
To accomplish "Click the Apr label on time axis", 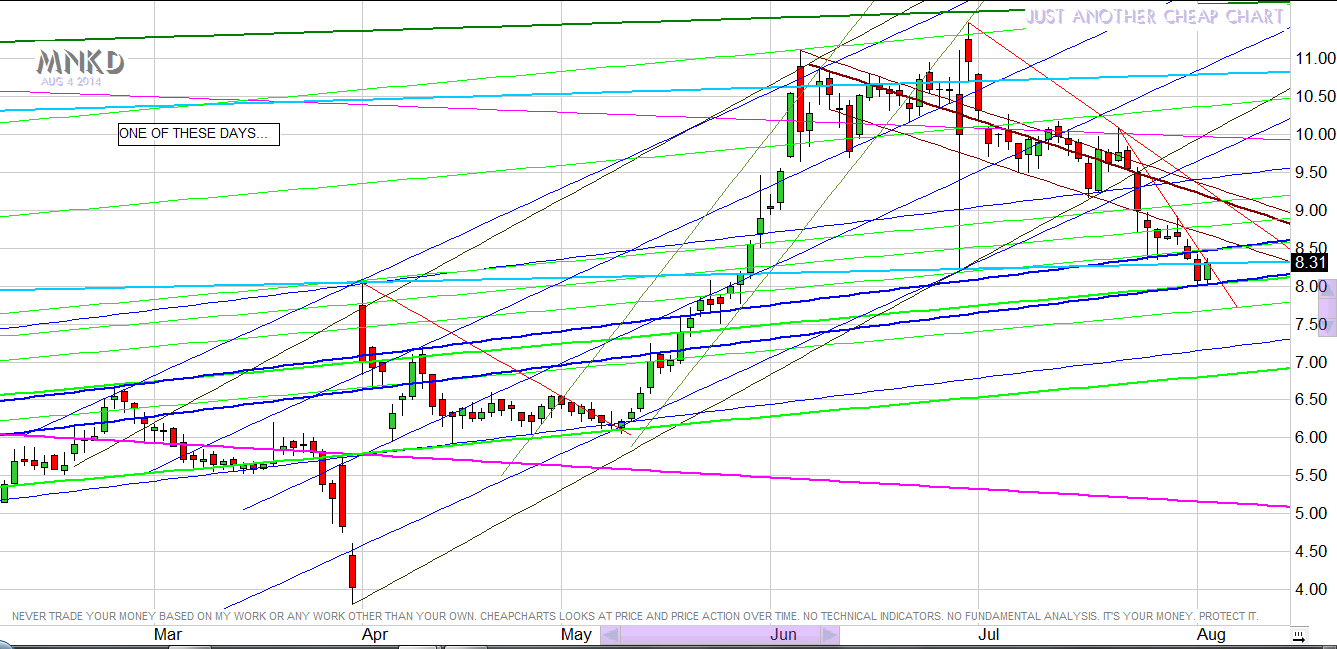I will click(375, 635).
